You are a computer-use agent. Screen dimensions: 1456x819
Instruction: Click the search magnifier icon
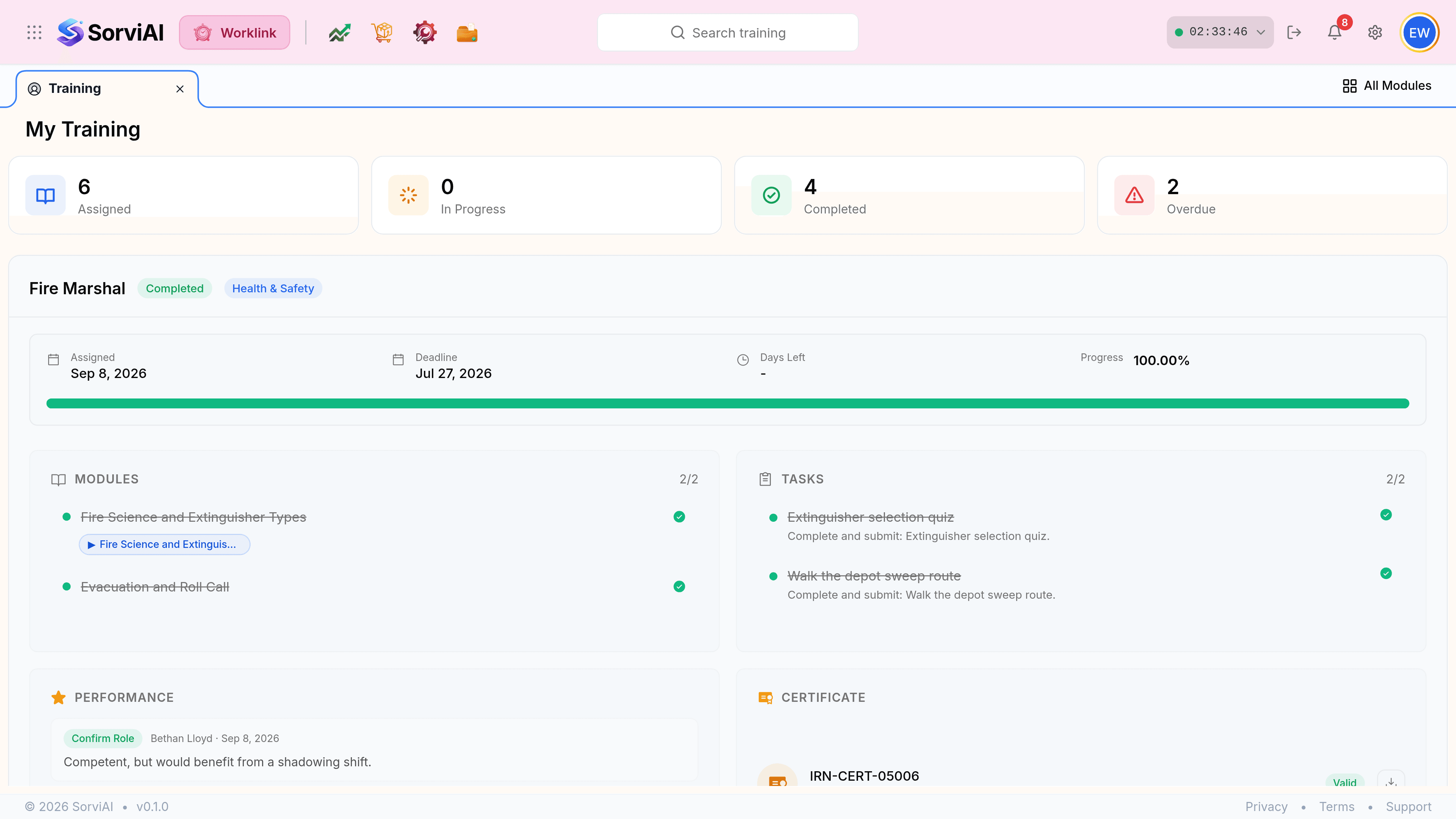(677, 32)
